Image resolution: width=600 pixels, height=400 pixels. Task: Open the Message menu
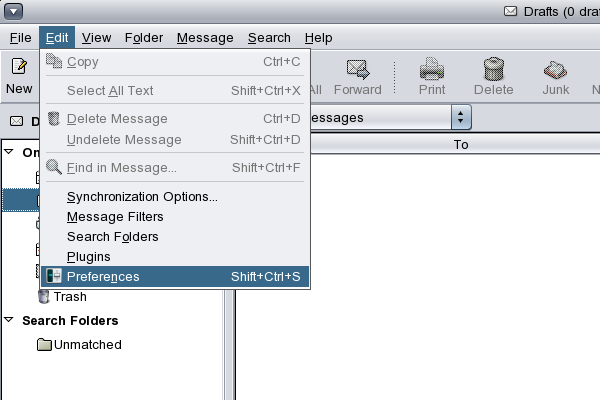pyautogui.click(x=205, y=38)
